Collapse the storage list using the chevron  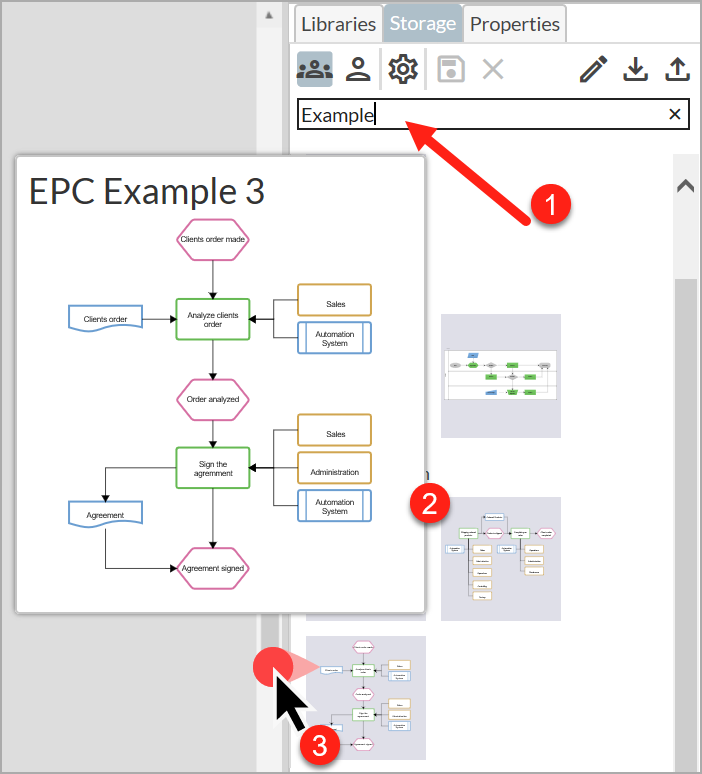coord(686,186)
